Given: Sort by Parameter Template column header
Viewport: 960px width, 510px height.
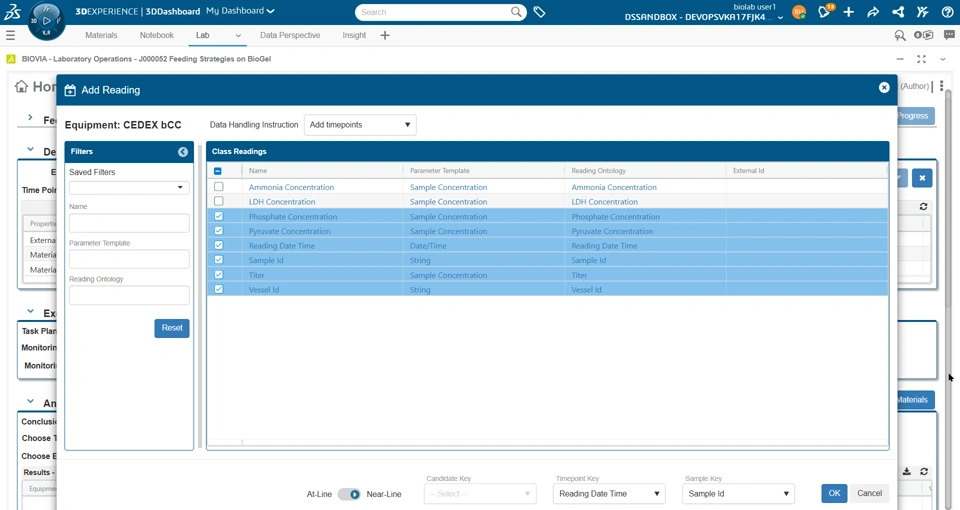Looking at the screenshot, I should click(x=440, y=171).
